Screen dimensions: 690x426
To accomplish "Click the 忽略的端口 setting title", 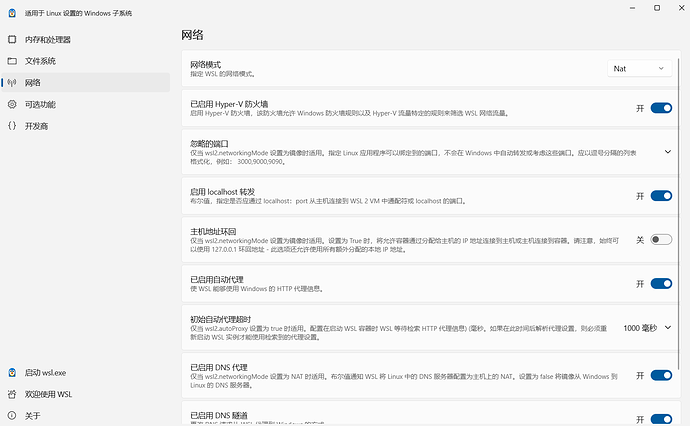I will point(209,144).
